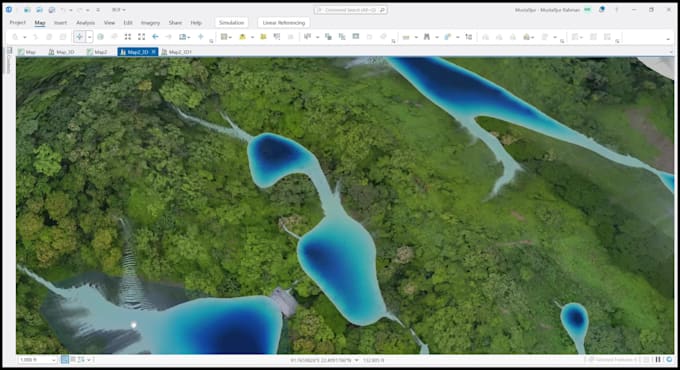Click the Add Graphics Layer icon
This screenshot has width=680, height=370.
click(x=277, y=37)
